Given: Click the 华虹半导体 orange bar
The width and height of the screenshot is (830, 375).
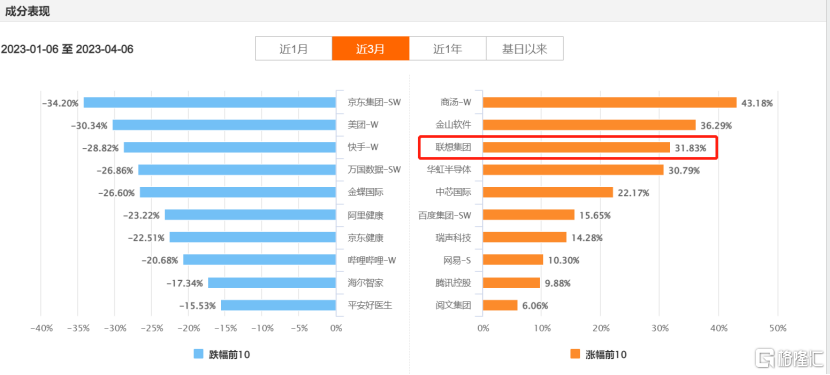Looking at the screenshot, I should [573, 169].
